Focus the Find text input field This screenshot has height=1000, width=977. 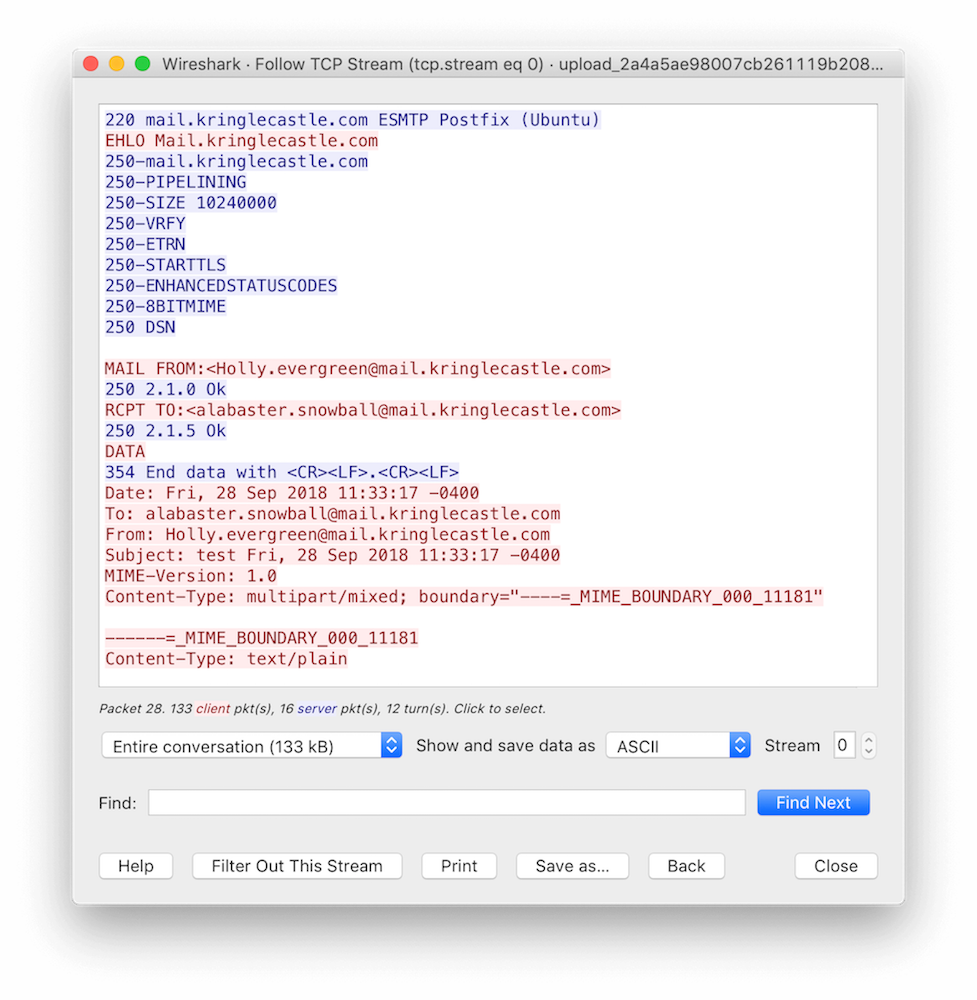point(446,802)
